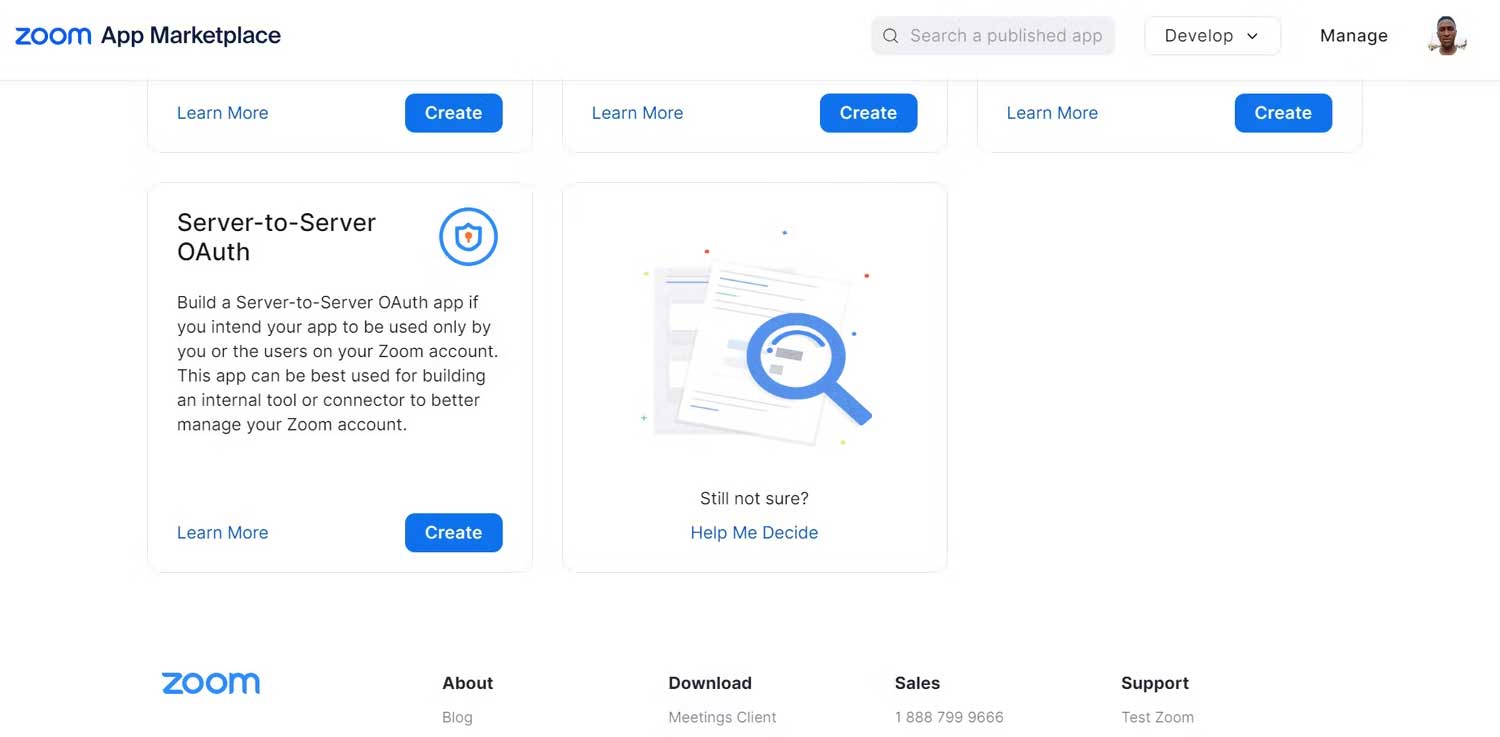Create a Server-to-Server OAuth app
The width and height of the screenshot is (1500, 737).
[x=453, y=532]
